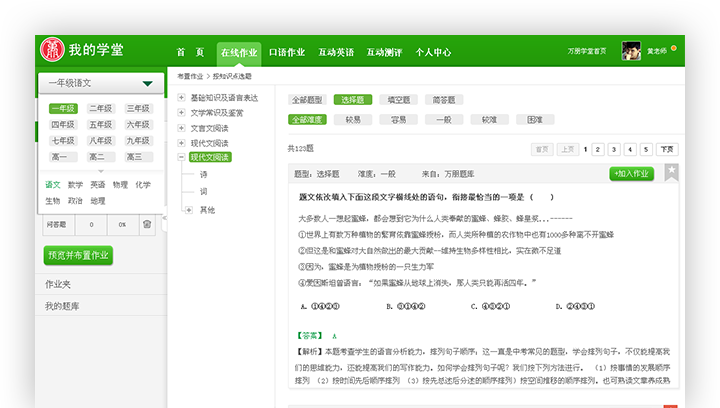Open the 个人中心 menu item
Image resolution: width=720 pixels, height=408 pixels.
click(433, 52)
